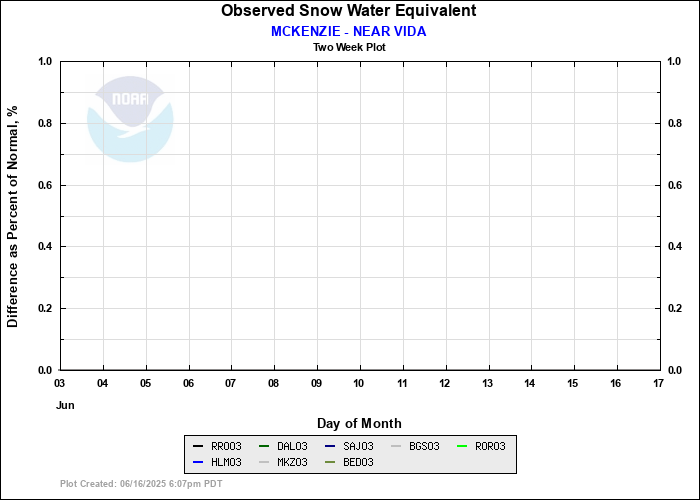The height and width of the screenshot is (500, 700).
Task: Click the DAL03 legend entry
Action: point(283,446)
